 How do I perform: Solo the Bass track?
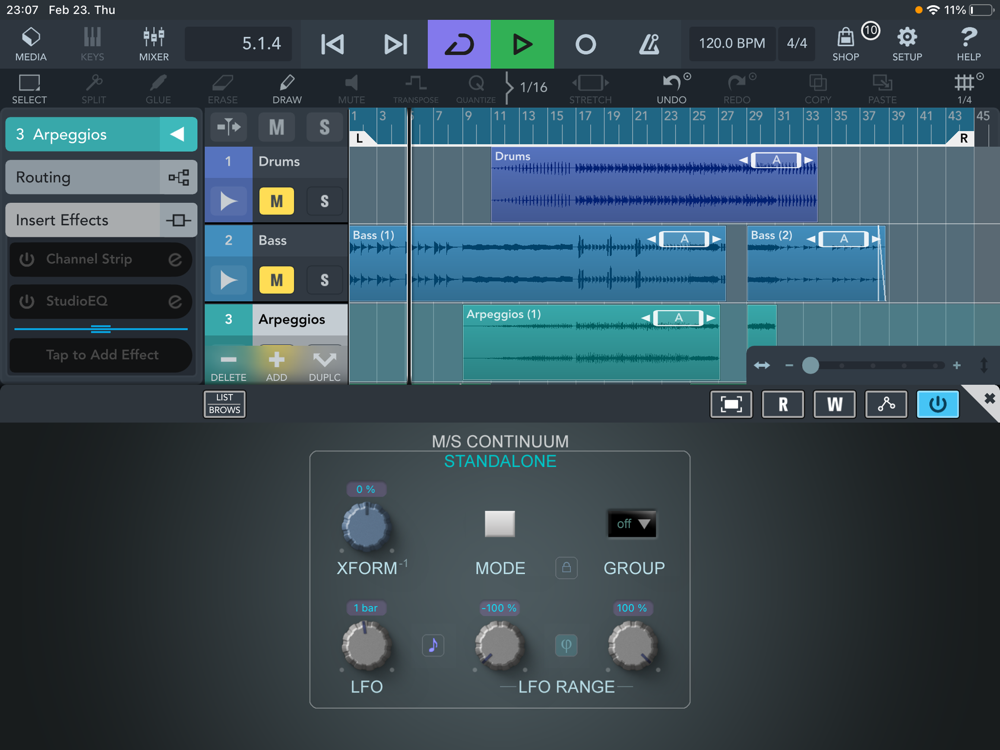coord(325,280)
